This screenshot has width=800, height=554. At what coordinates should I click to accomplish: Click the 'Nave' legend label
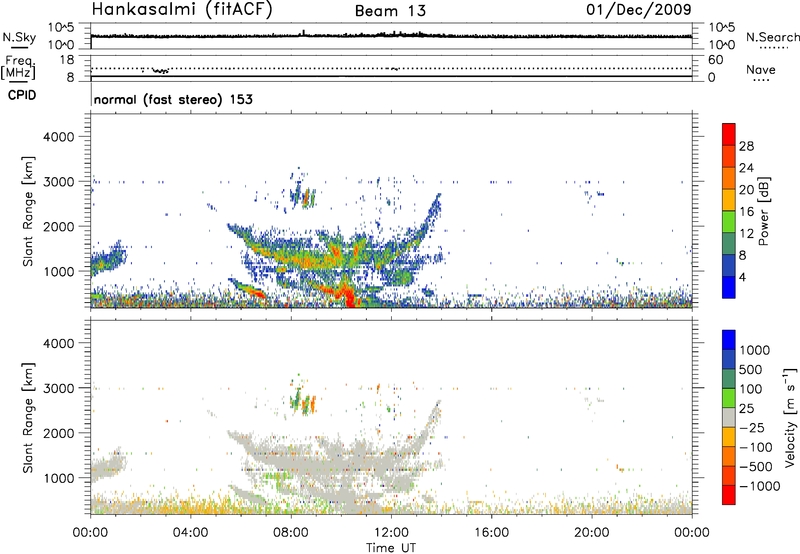tap(761, 69)
